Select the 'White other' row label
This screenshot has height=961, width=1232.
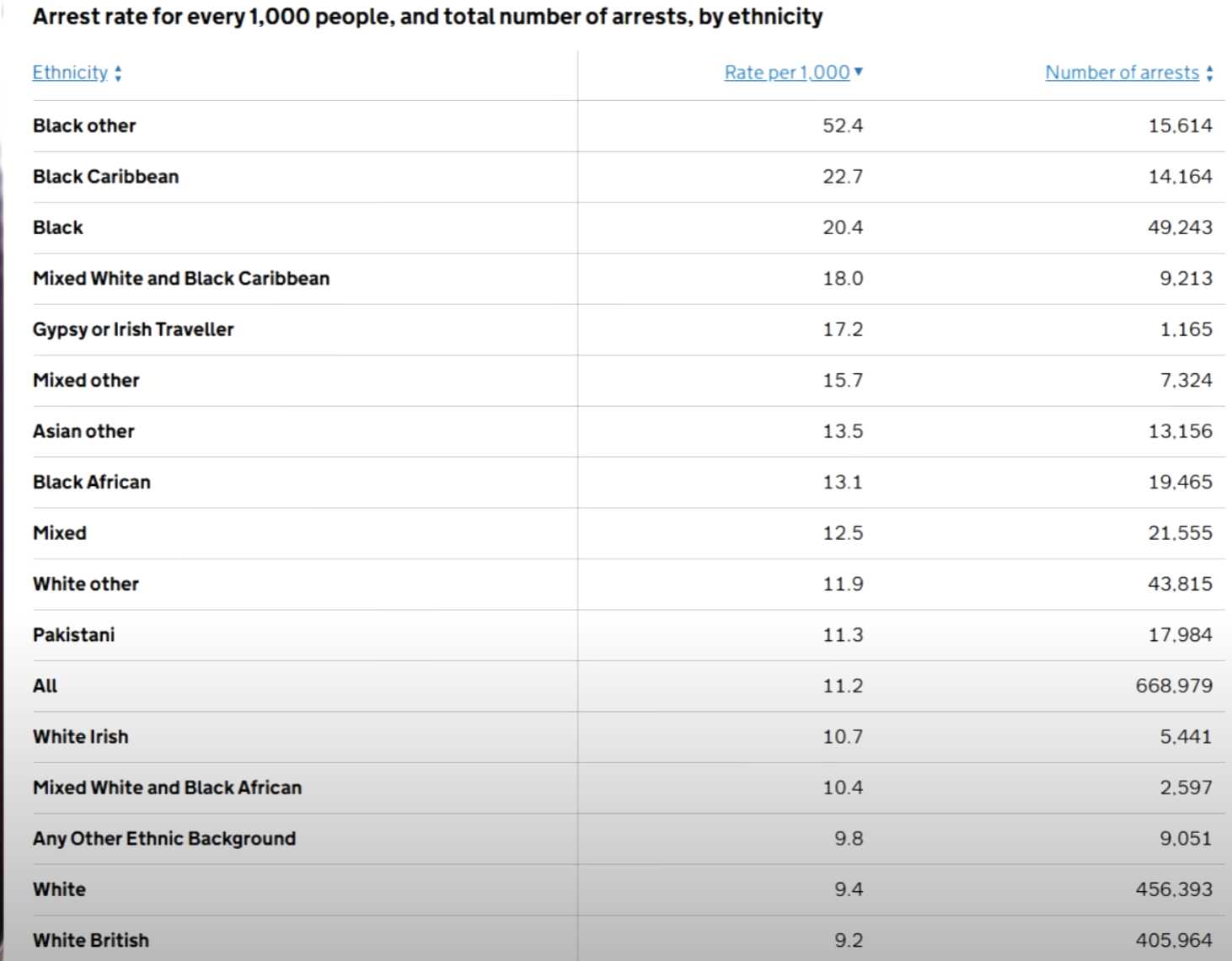tap(86, 585)
